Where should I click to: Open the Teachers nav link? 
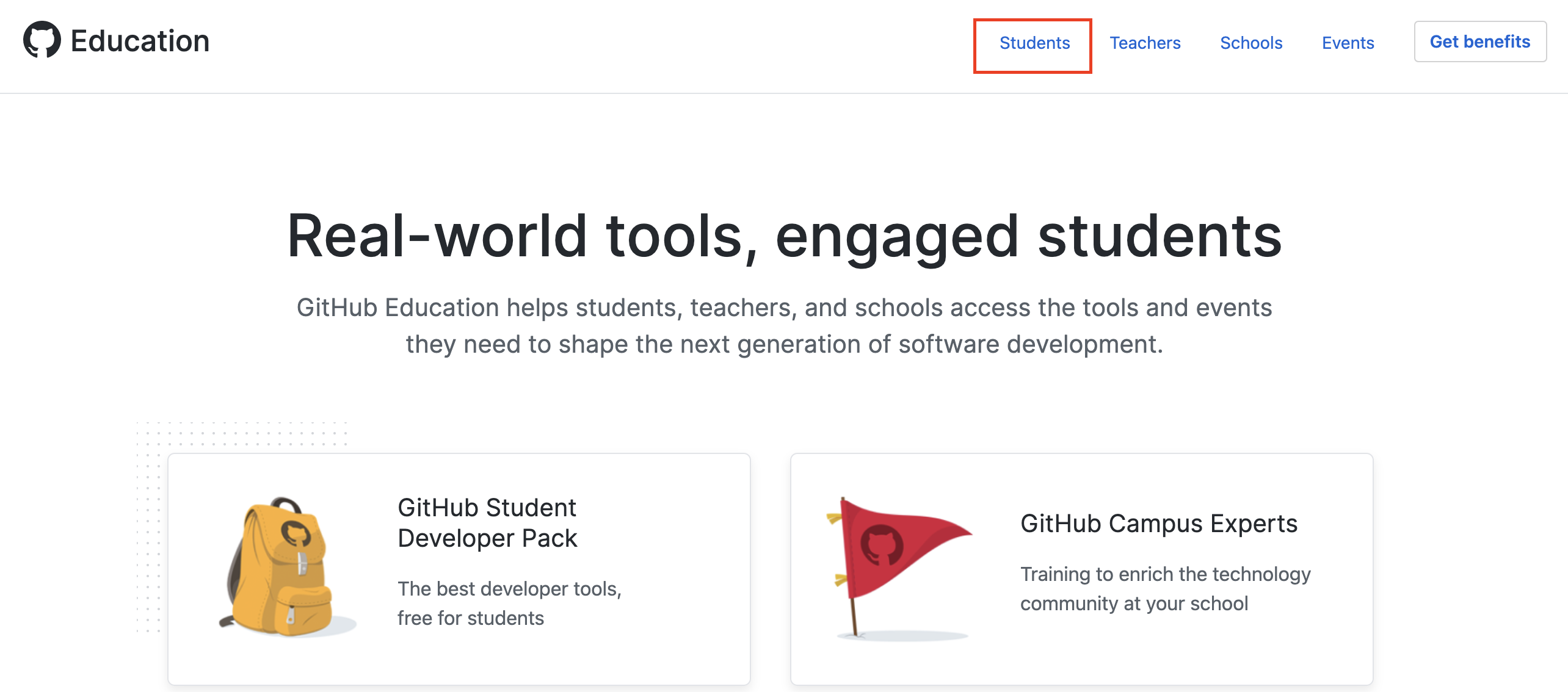tap(1145, 43)
